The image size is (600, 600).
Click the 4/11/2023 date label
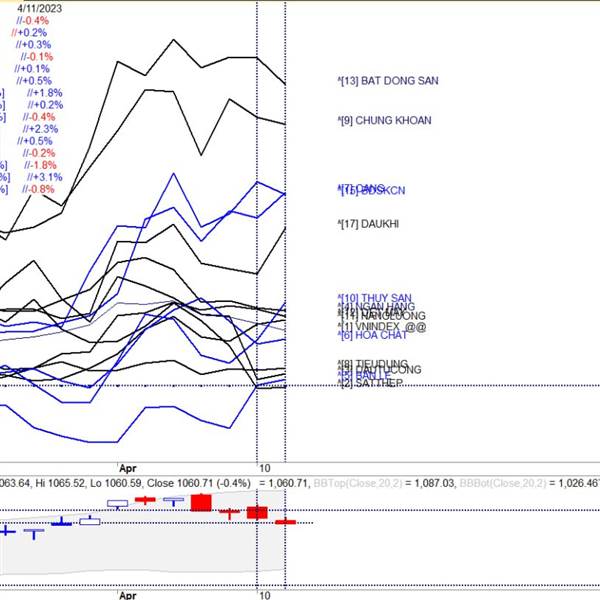coord(39,8)
